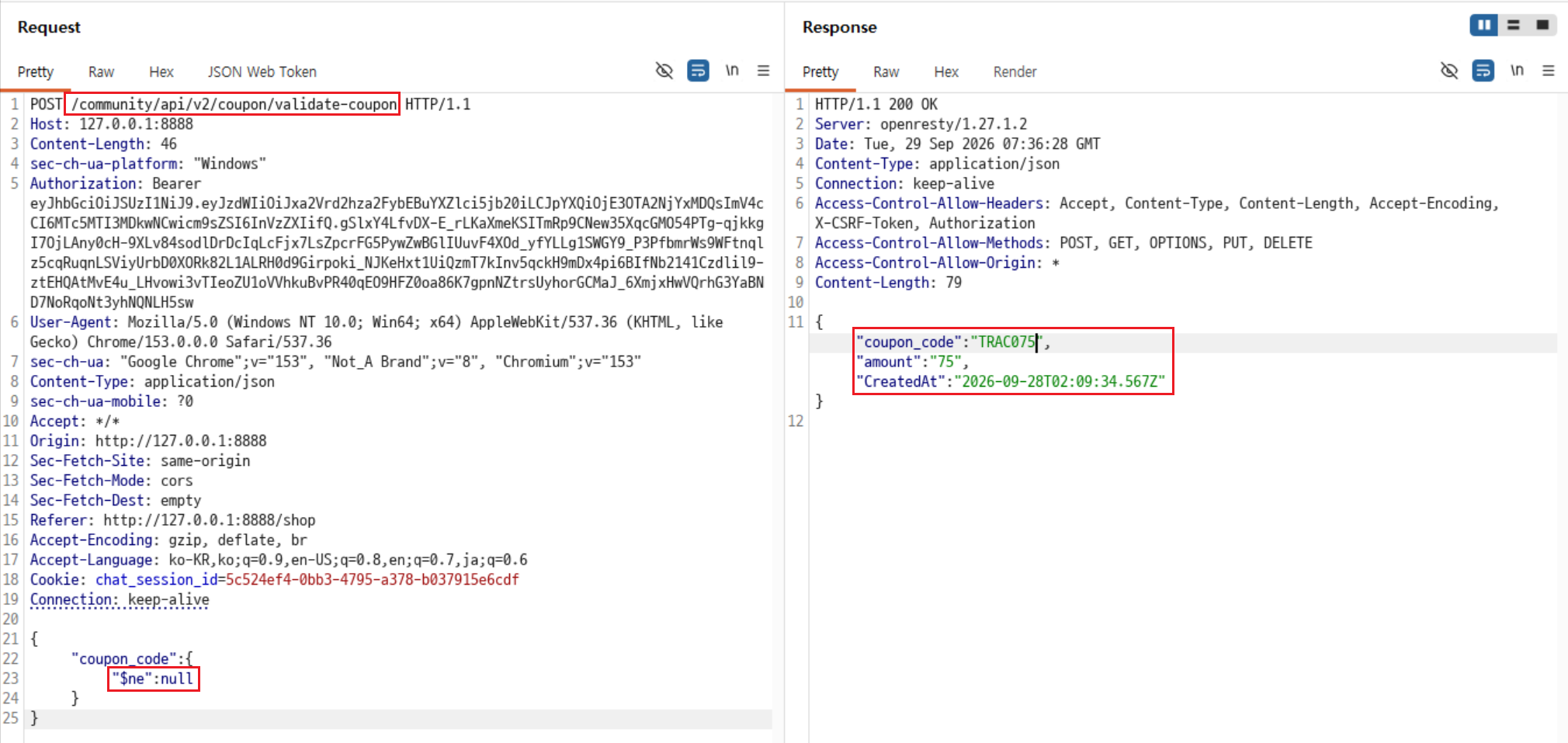Toggle \n newline display in Response panel

tap(1517, 71)
